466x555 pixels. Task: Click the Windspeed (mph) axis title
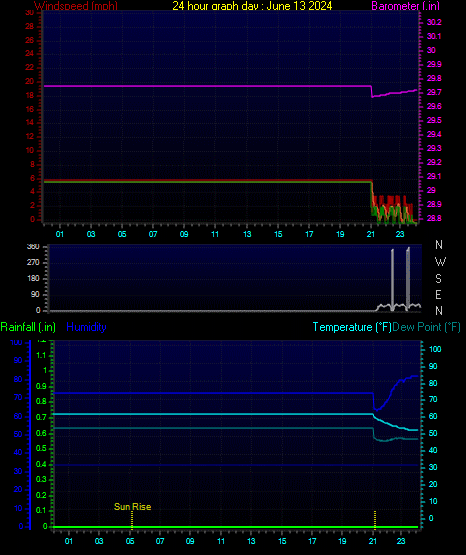pos(76,6)
